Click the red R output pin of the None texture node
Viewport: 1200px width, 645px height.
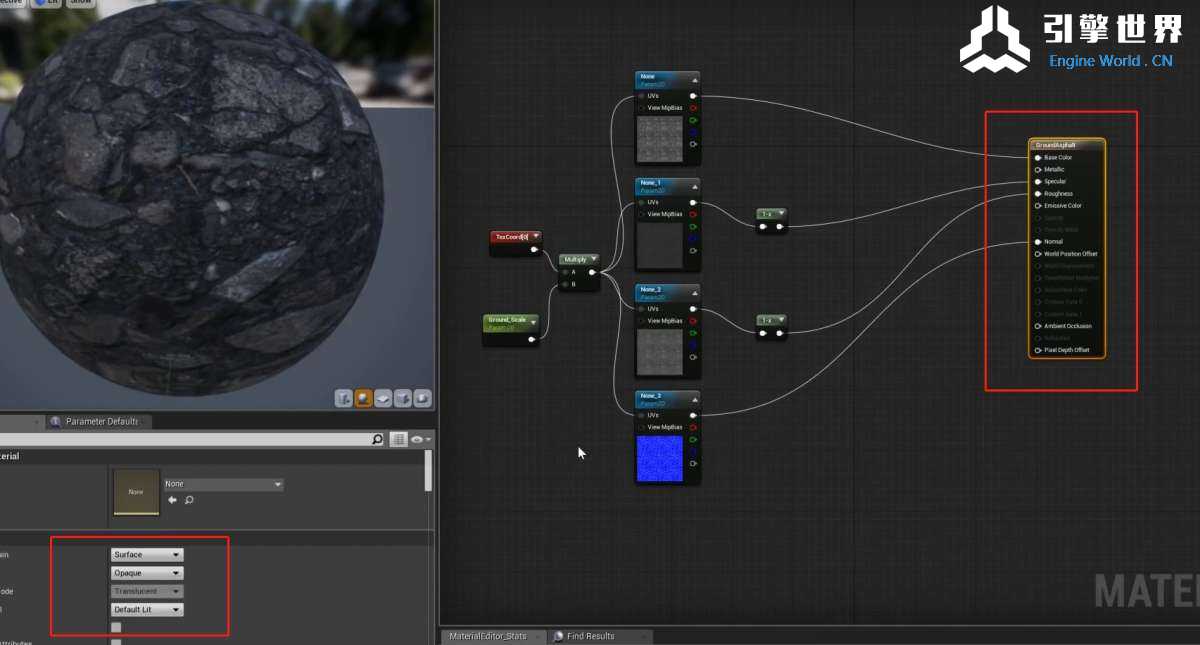tap(693, 108)
